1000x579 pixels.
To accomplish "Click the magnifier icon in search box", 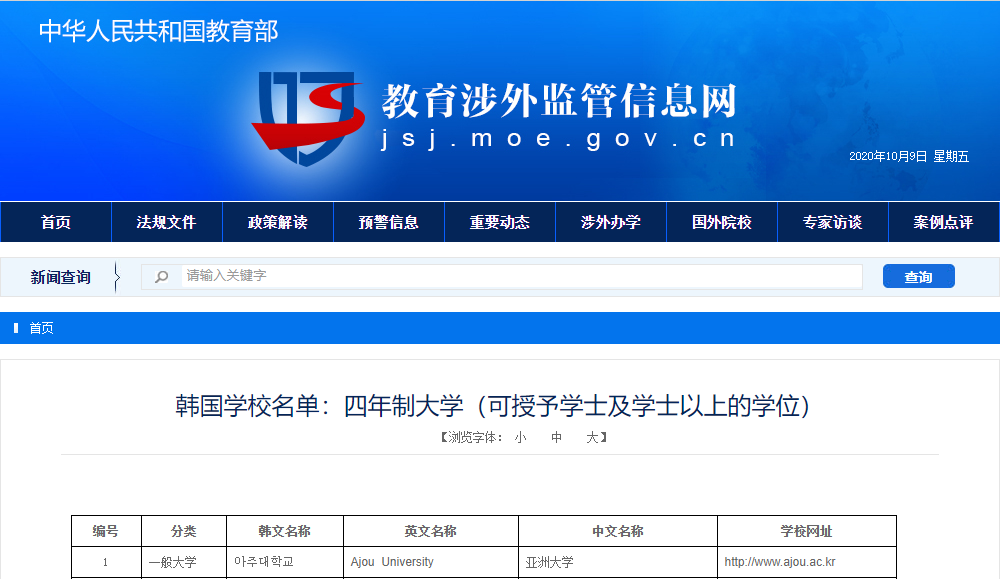I will tap(161, 277).
